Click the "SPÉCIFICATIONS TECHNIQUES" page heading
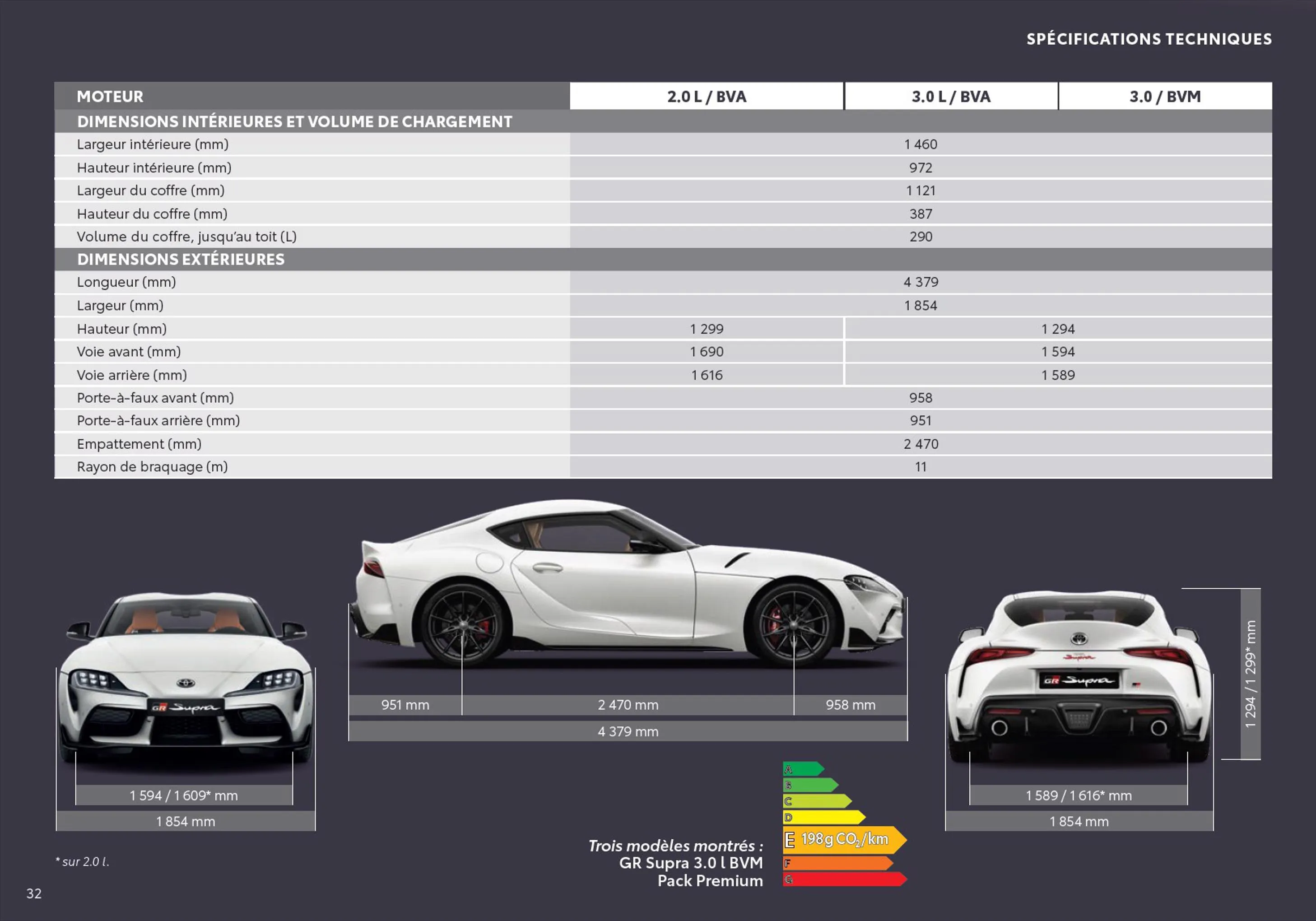The image size is (1316, 921). click(x=1149, y=39)
